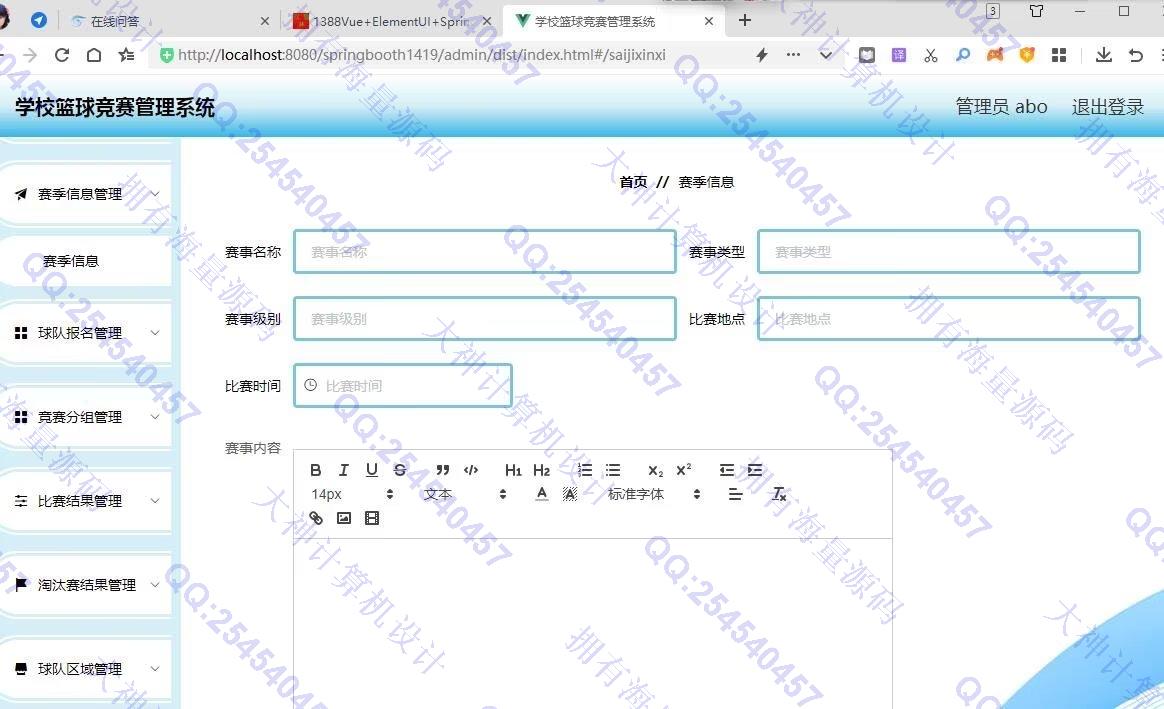This screenshot has width=1164, height=709.
Task: Create an ordered numbered list
Action: point(585,470)
